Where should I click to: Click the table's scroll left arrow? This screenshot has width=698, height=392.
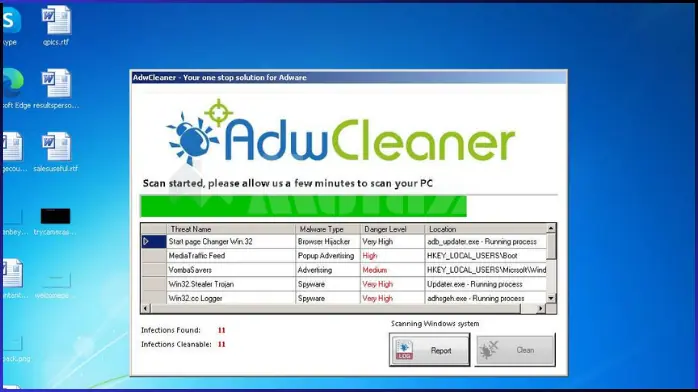146,308
